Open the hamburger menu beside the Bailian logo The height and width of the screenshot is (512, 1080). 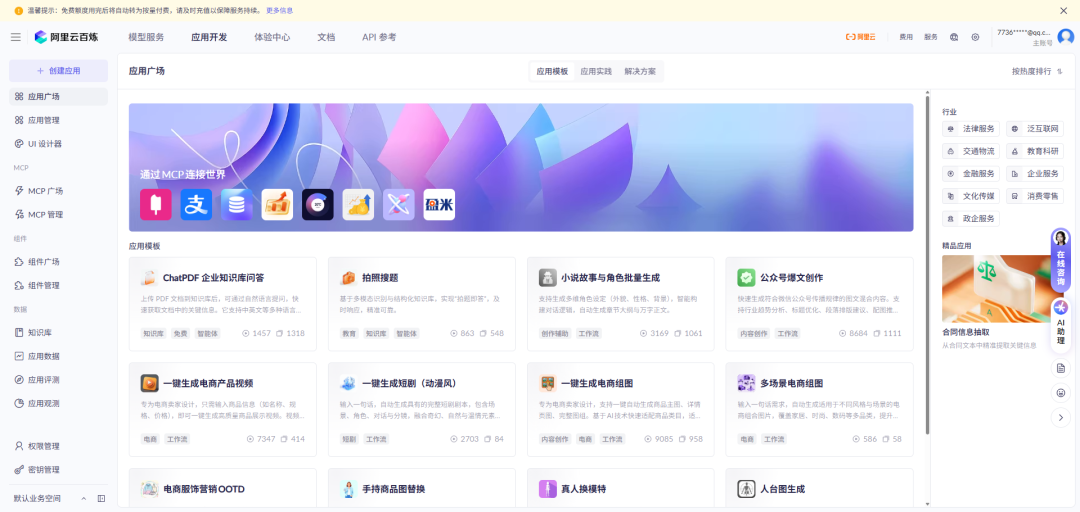[x=16, y=37]
